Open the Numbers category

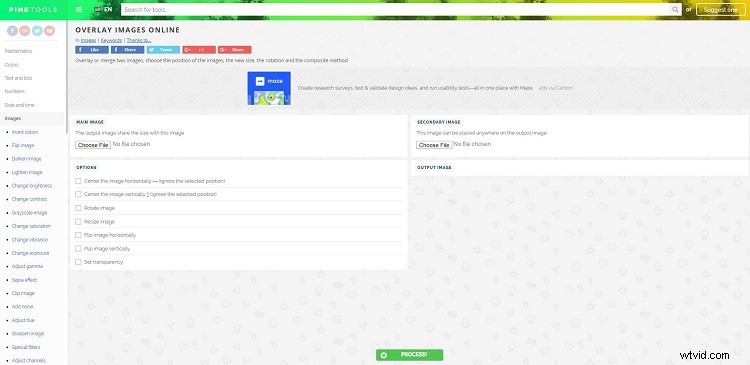(15, 91)
